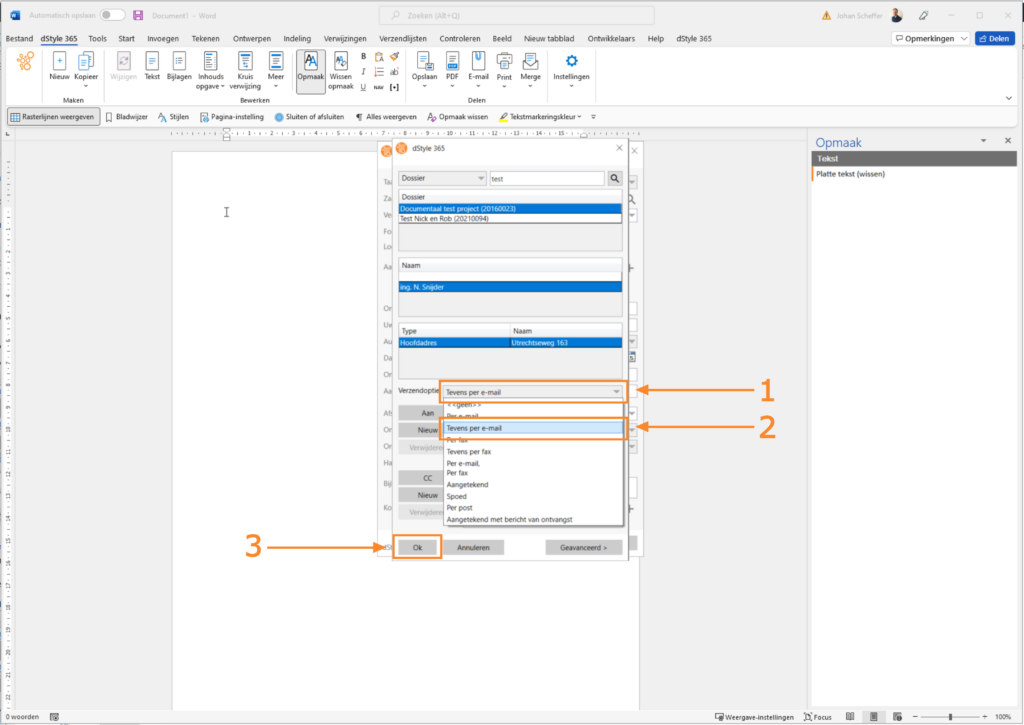Image resolution: width=1024 pixels, height=725 pixels.
Task: Toggle Rasterlijnen weergeven
Action: [x=53, y=117]
